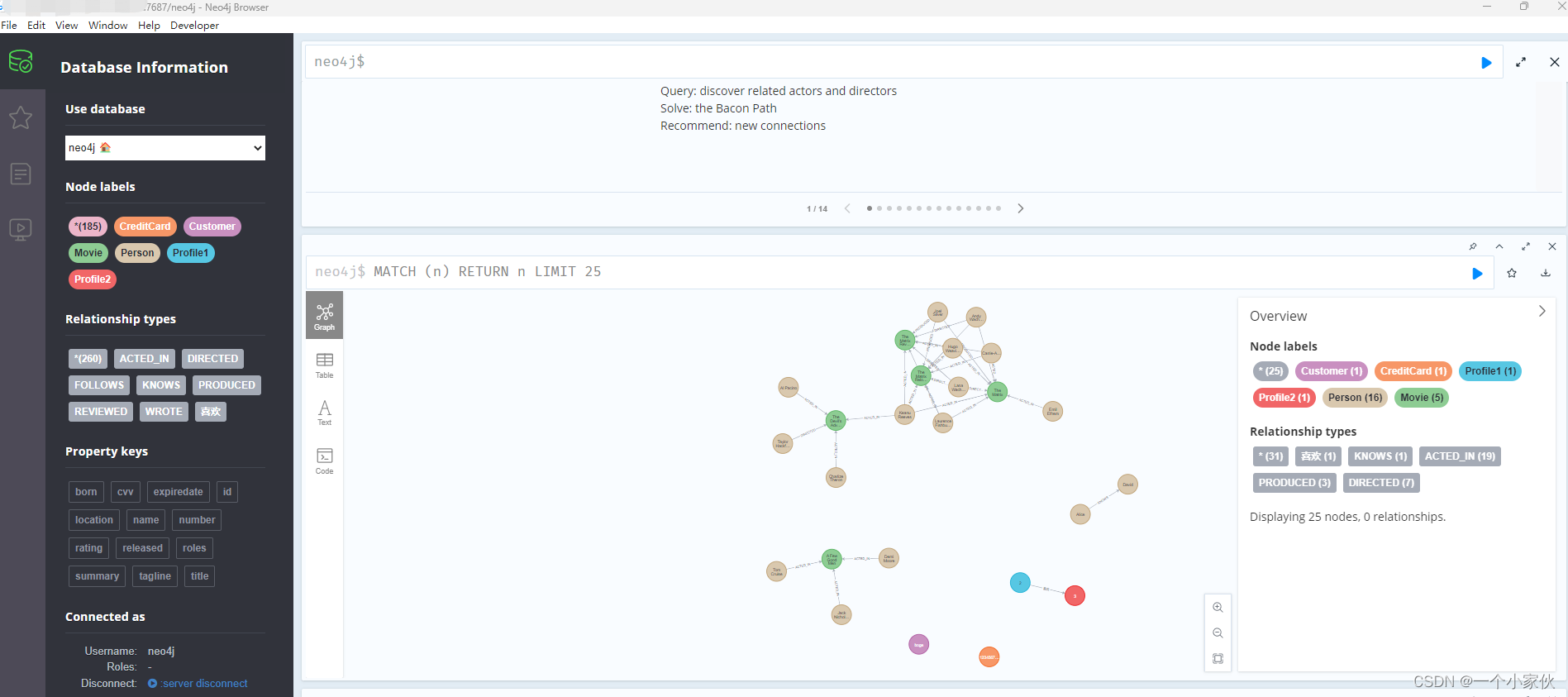This screenshot has height=697, width=1568.
Task: Select the sidebar Profile2 node label
Action: click(x=93, y=279)
